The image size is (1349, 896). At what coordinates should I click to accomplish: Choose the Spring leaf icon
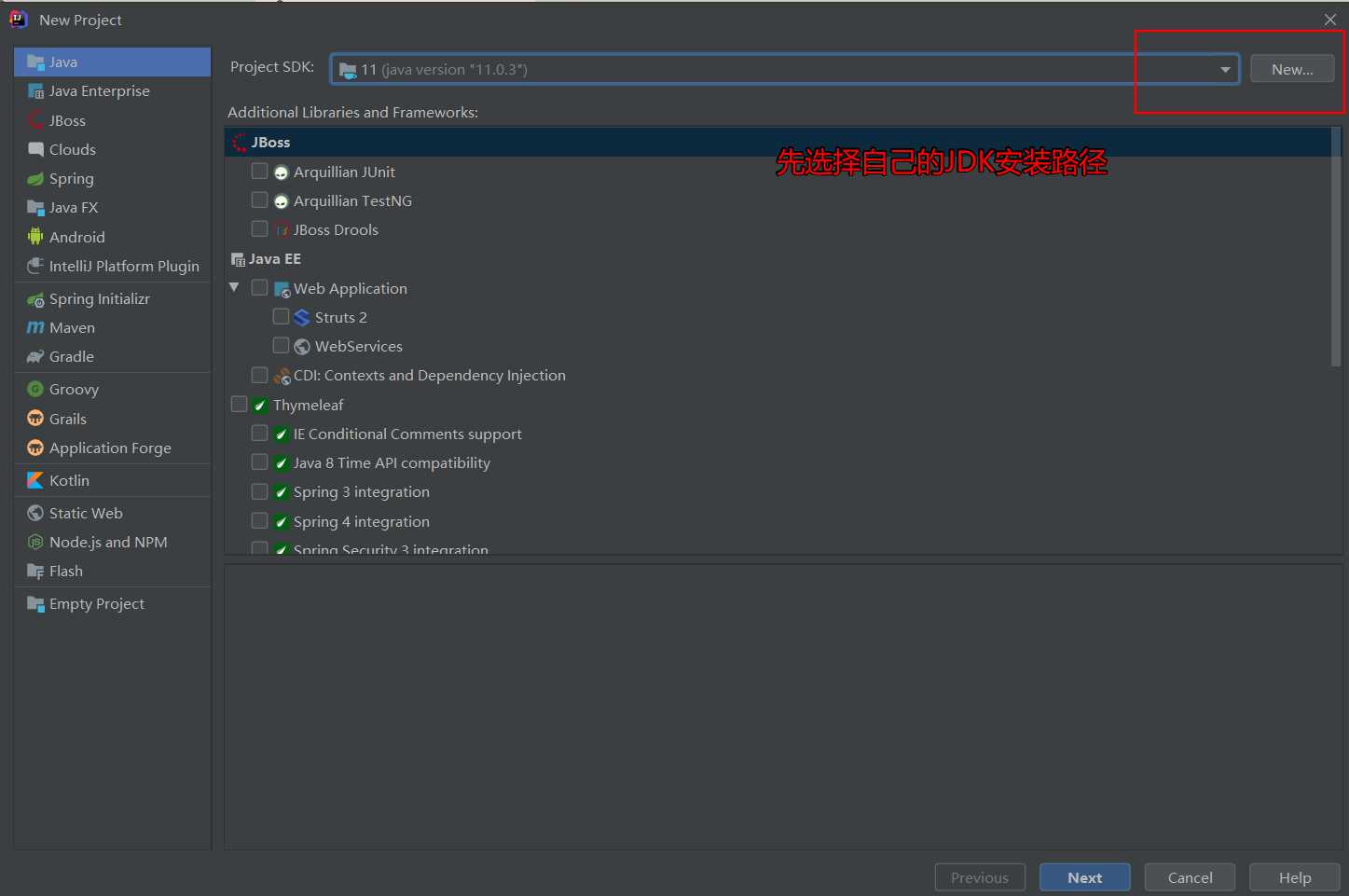(36, 179)
